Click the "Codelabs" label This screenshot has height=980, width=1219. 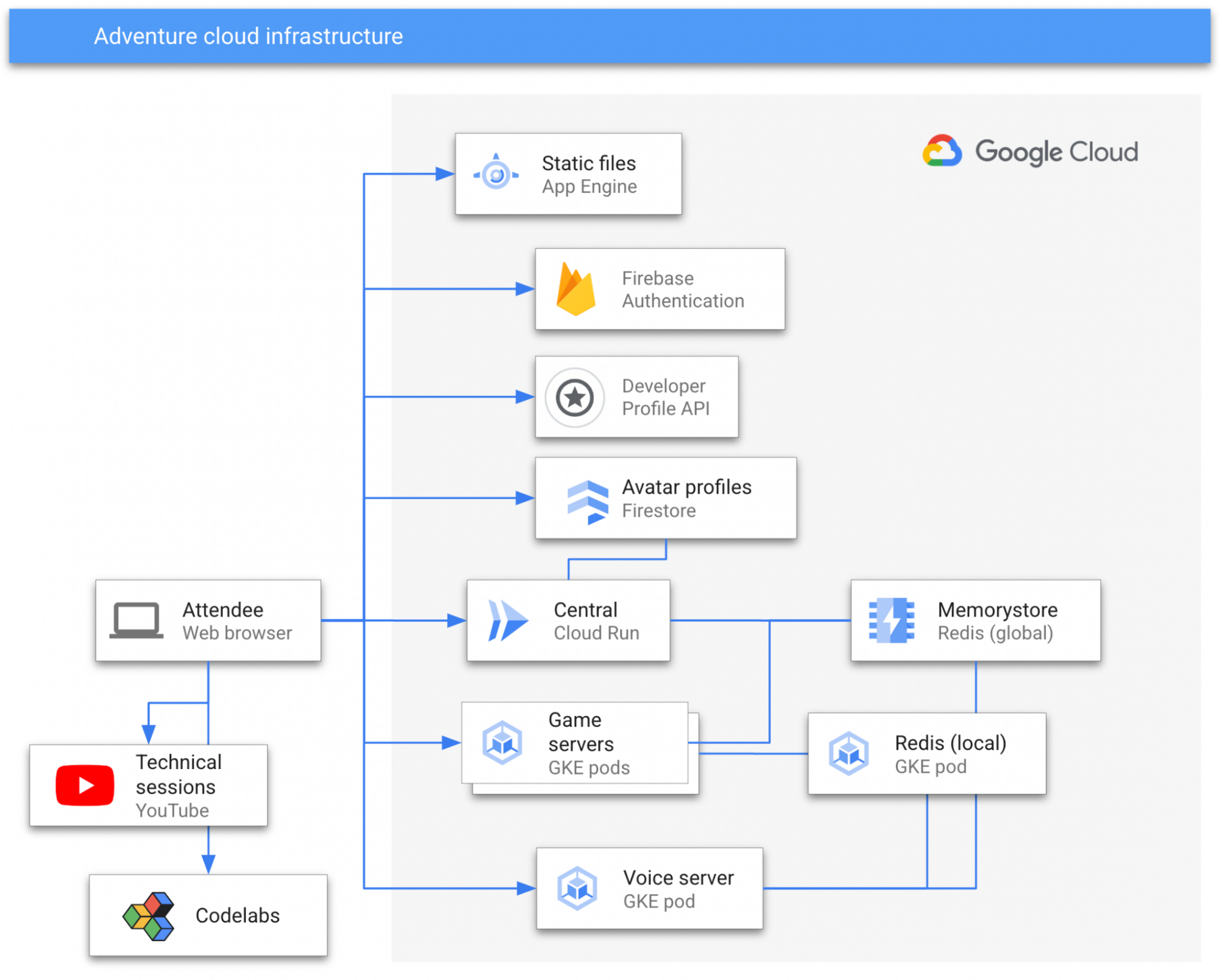pos(237,916)
